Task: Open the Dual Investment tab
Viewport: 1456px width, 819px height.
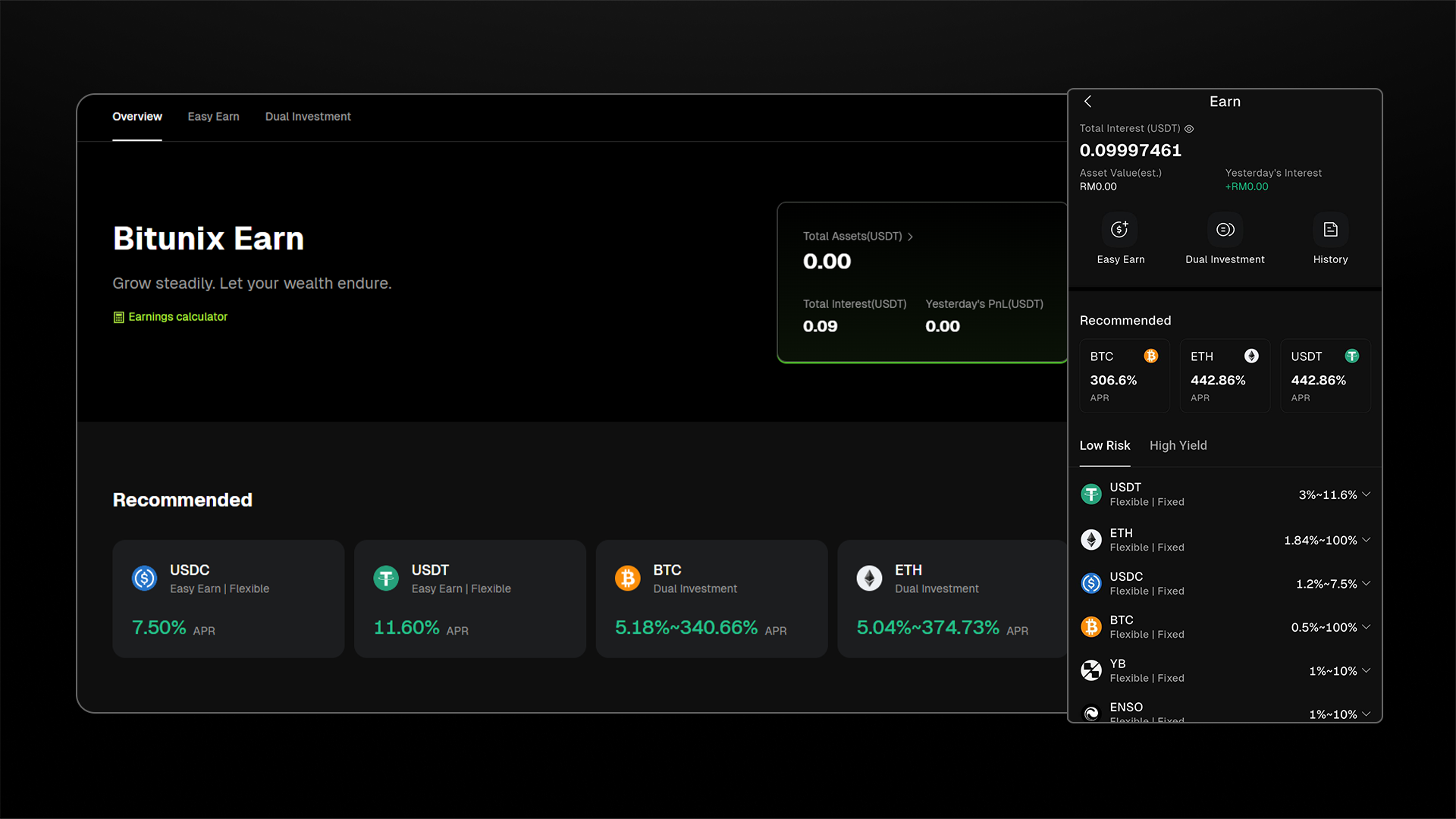Action: click(x=308, y=117)
